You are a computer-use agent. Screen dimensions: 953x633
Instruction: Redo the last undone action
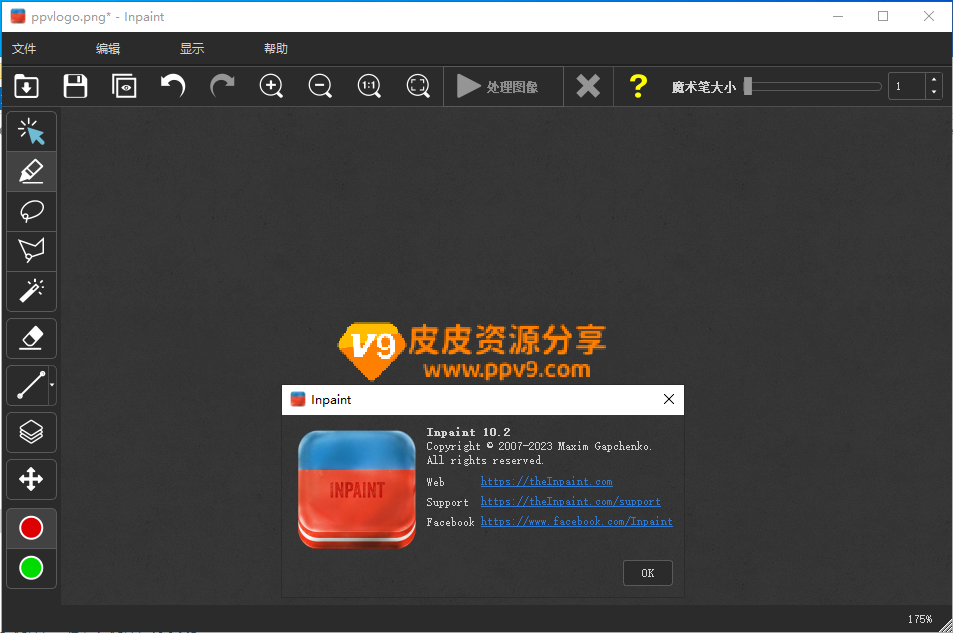[222, 86]
